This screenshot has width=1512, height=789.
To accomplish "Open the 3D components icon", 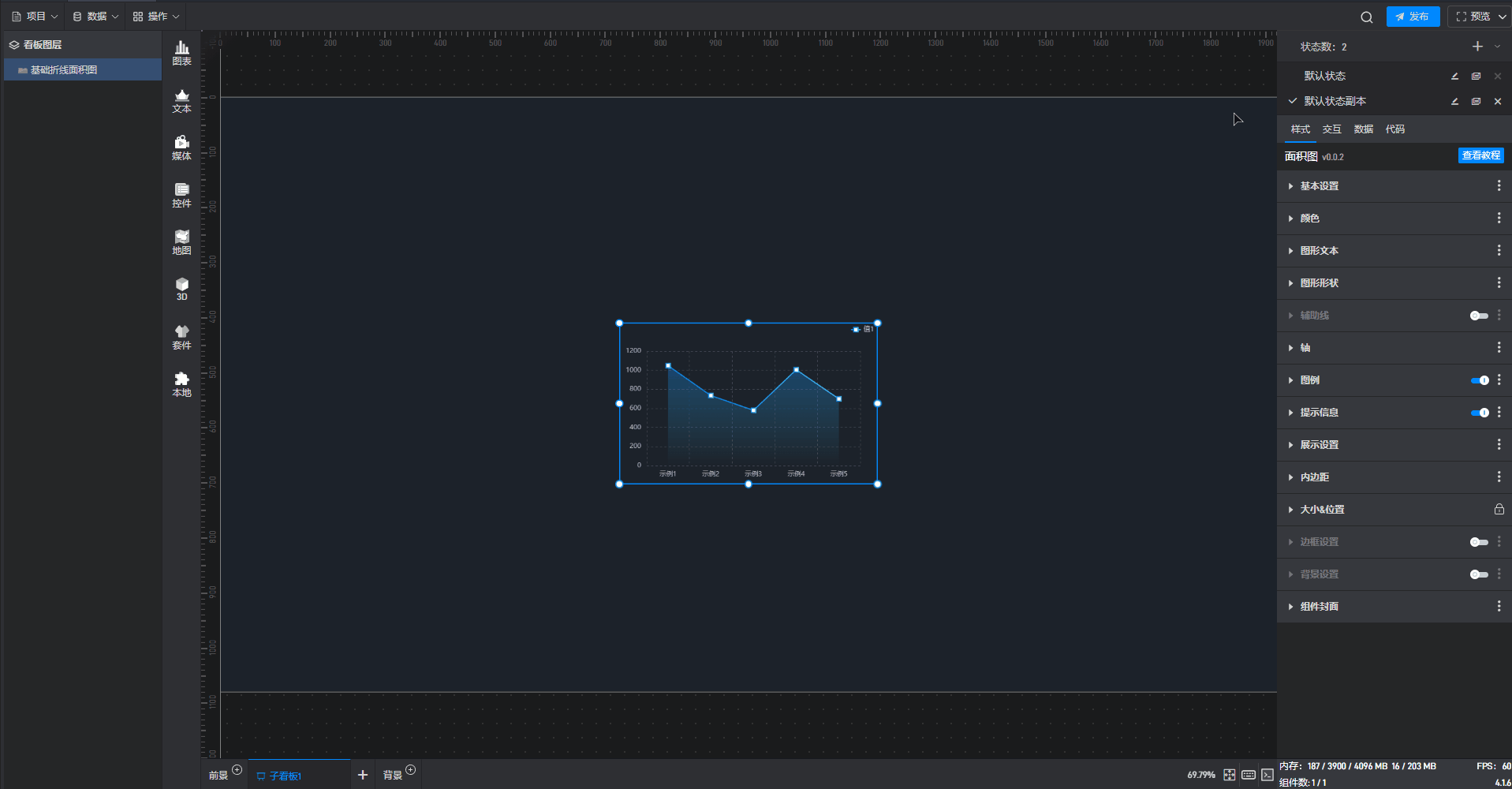I will 181,289.
